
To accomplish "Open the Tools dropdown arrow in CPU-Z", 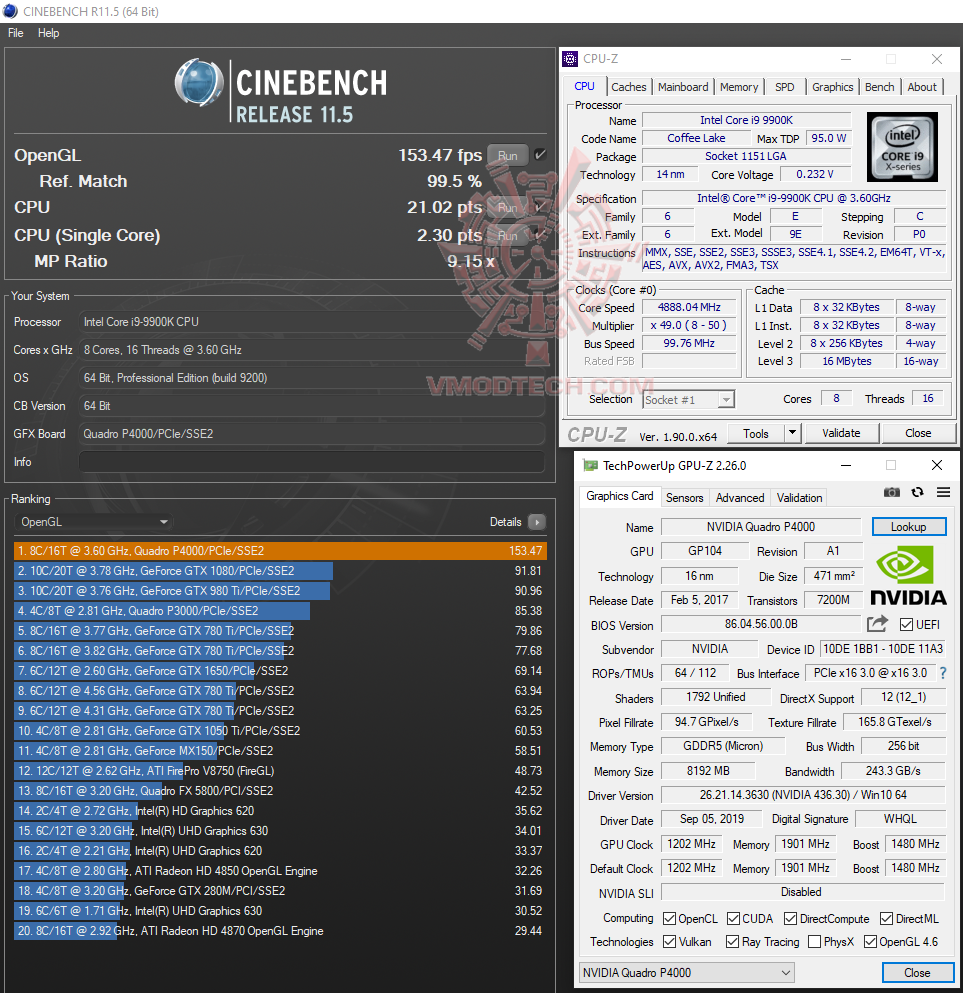I will pyautogui.click(x=793, y=433).
